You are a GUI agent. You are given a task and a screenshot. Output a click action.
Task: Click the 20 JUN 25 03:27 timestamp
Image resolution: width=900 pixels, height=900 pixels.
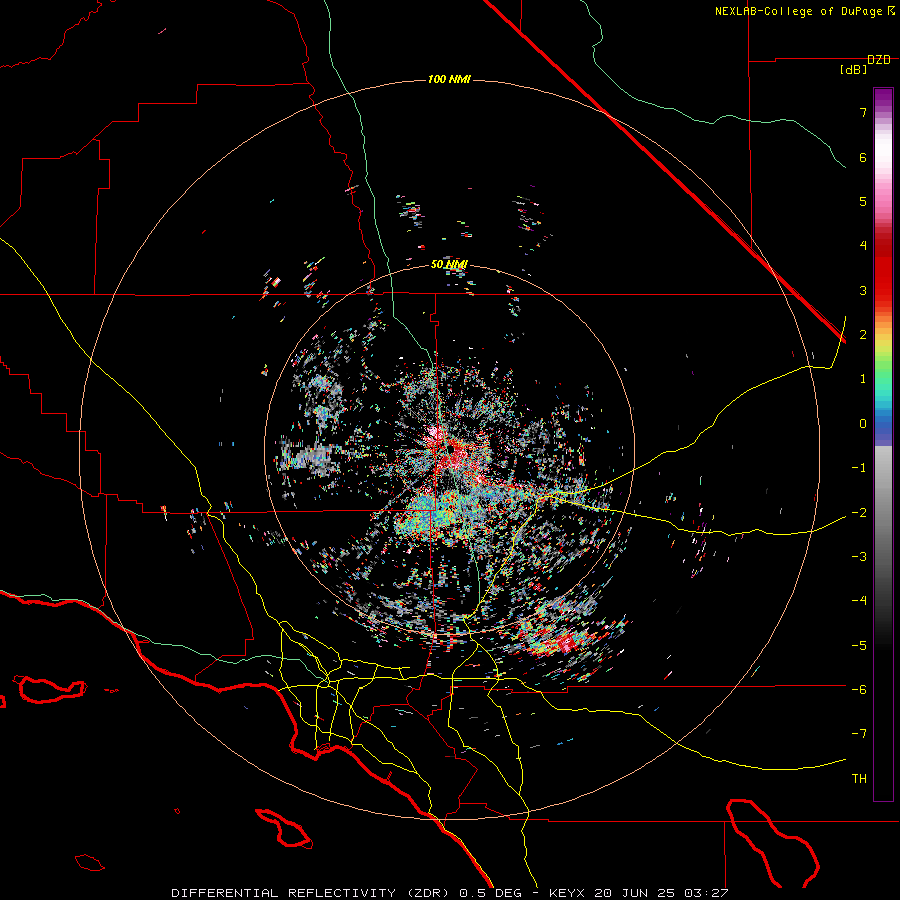pyautogui.click(x=661, y=893)
